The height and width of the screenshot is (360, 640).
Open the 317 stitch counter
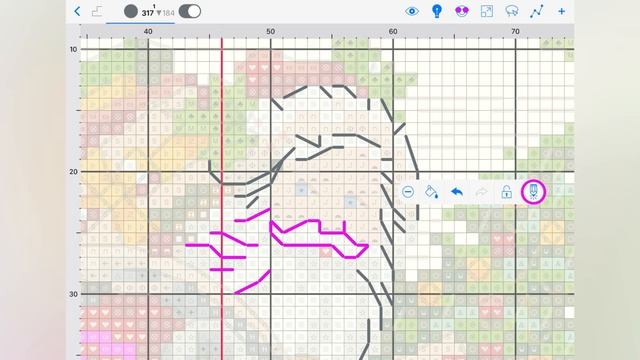click(x=148, y=12)
